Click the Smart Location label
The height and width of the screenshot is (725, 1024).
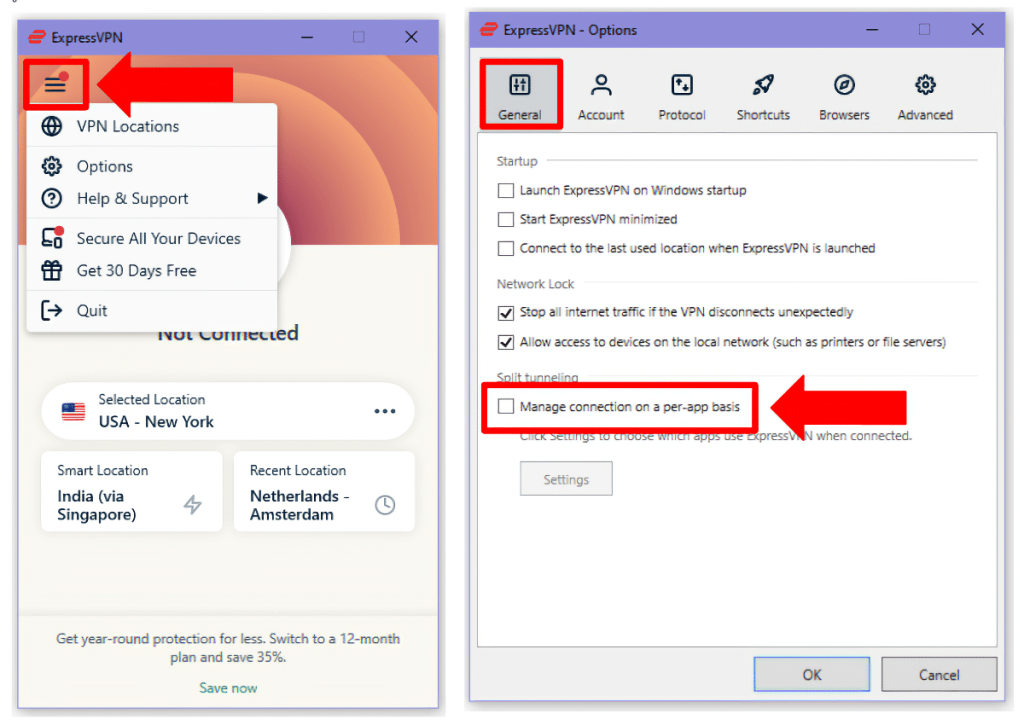pyautogui.click(x=103, y=470)
